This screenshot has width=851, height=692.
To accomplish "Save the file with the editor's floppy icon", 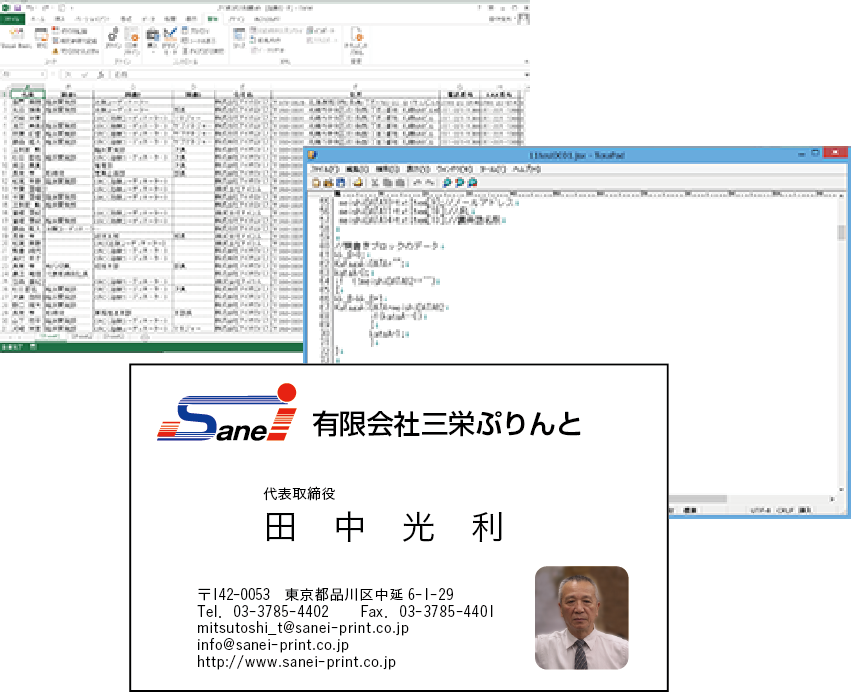I will tap(340, 183).
